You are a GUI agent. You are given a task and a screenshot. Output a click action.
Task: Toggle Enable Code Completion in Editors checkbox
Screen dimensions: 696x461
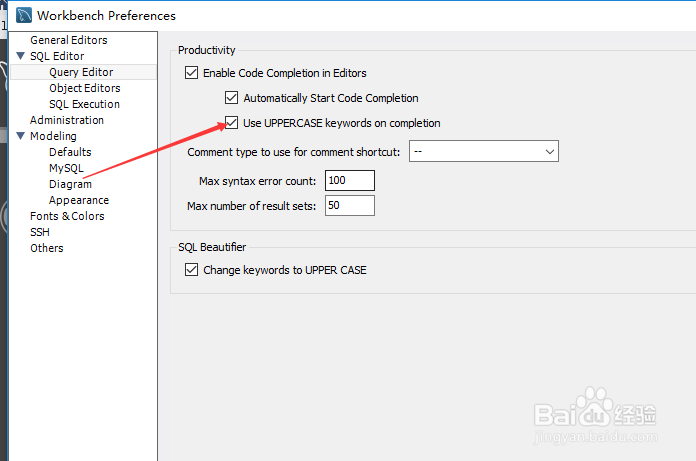(191, 72)
